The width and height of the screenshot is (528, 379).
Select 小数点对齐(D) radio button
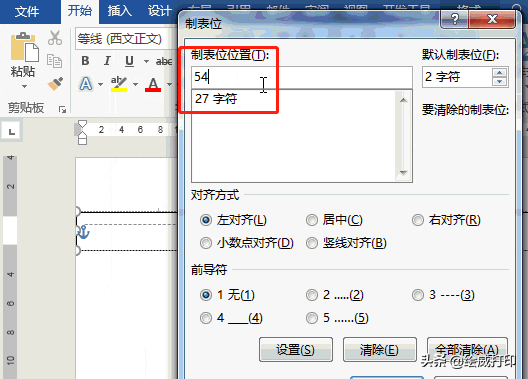tap(206, 243)
